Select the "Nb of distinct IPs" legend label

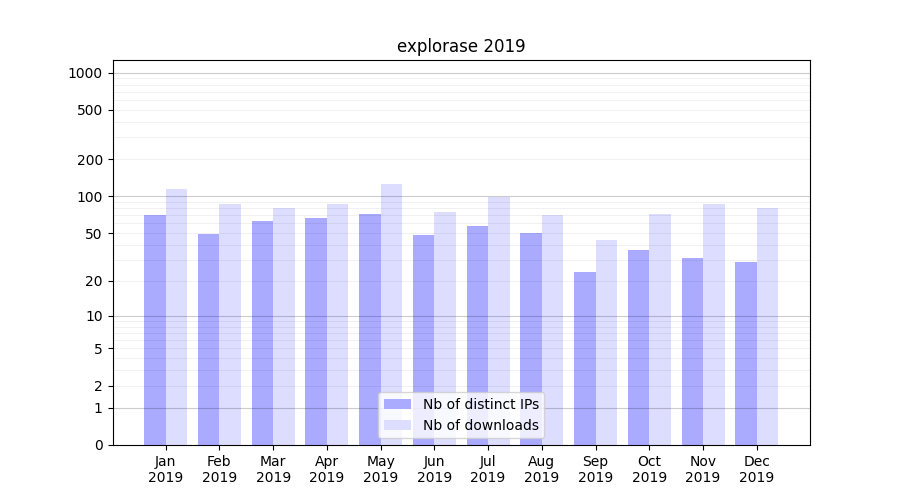tap(480, 404)
